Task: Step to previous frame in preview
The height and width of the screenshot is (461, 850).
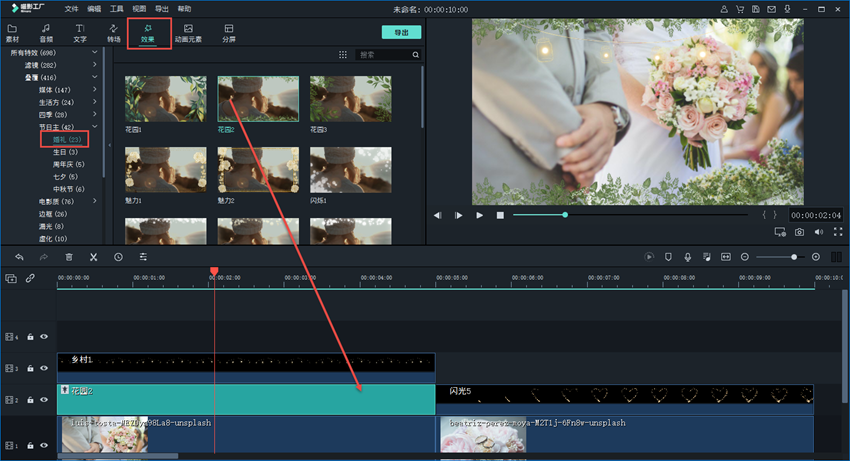Action: pos(437,215)
